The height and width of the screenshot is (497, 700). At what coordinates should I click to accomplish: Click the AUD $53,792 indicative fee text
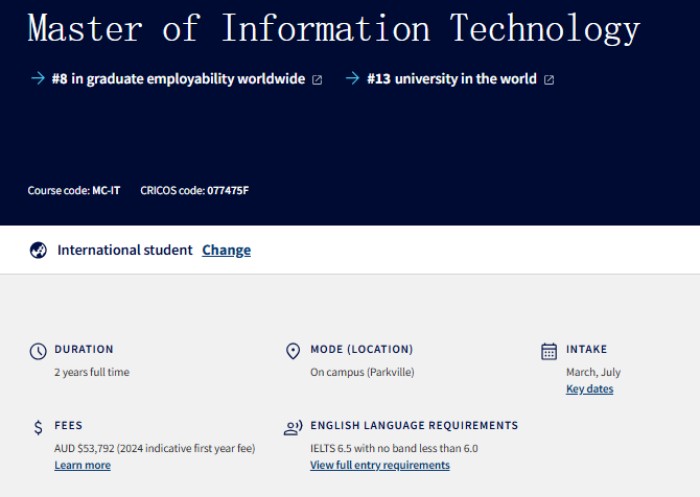tap(154, 448)
